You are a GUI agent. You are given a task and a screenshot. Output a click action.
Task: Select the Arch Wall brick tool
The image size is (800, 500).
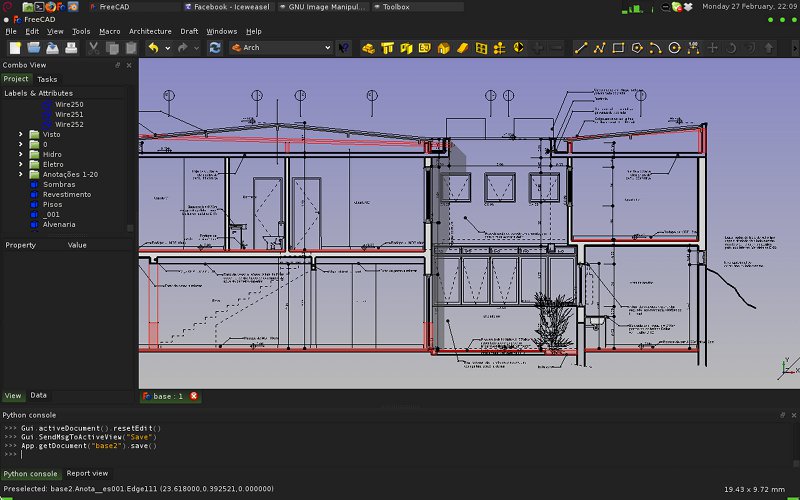[368, 48]
